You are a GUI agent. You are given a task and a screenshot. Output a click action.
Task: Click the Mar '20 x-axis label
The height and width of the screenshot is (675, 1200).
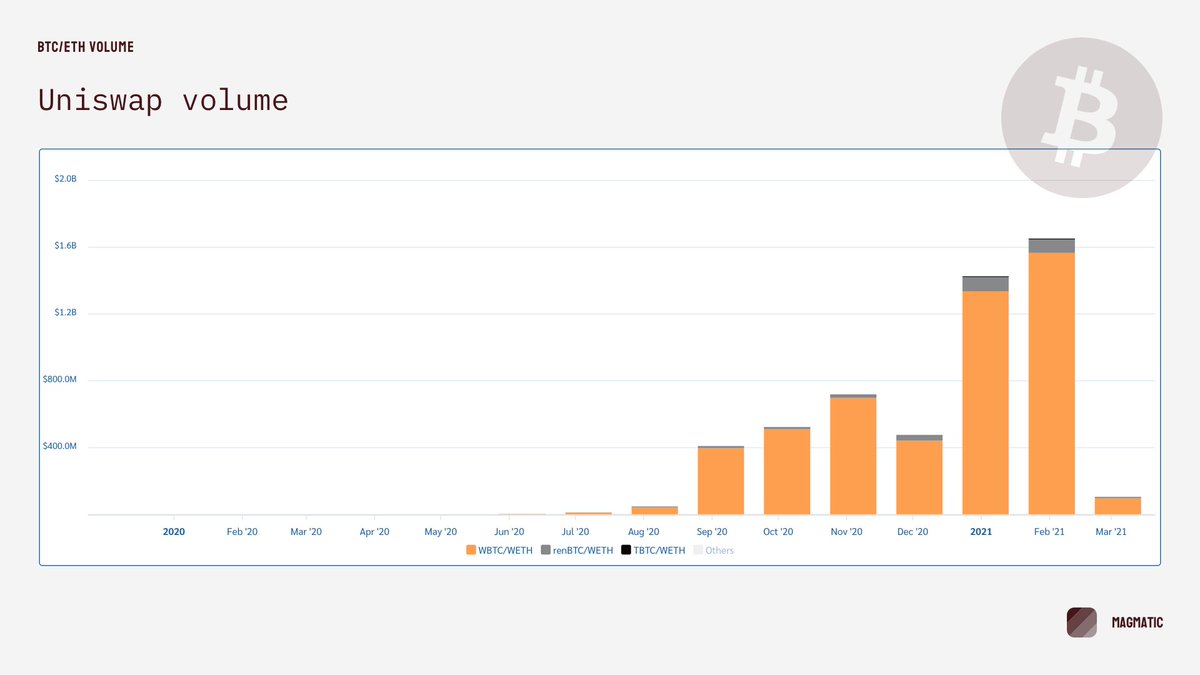pos(306,532)
